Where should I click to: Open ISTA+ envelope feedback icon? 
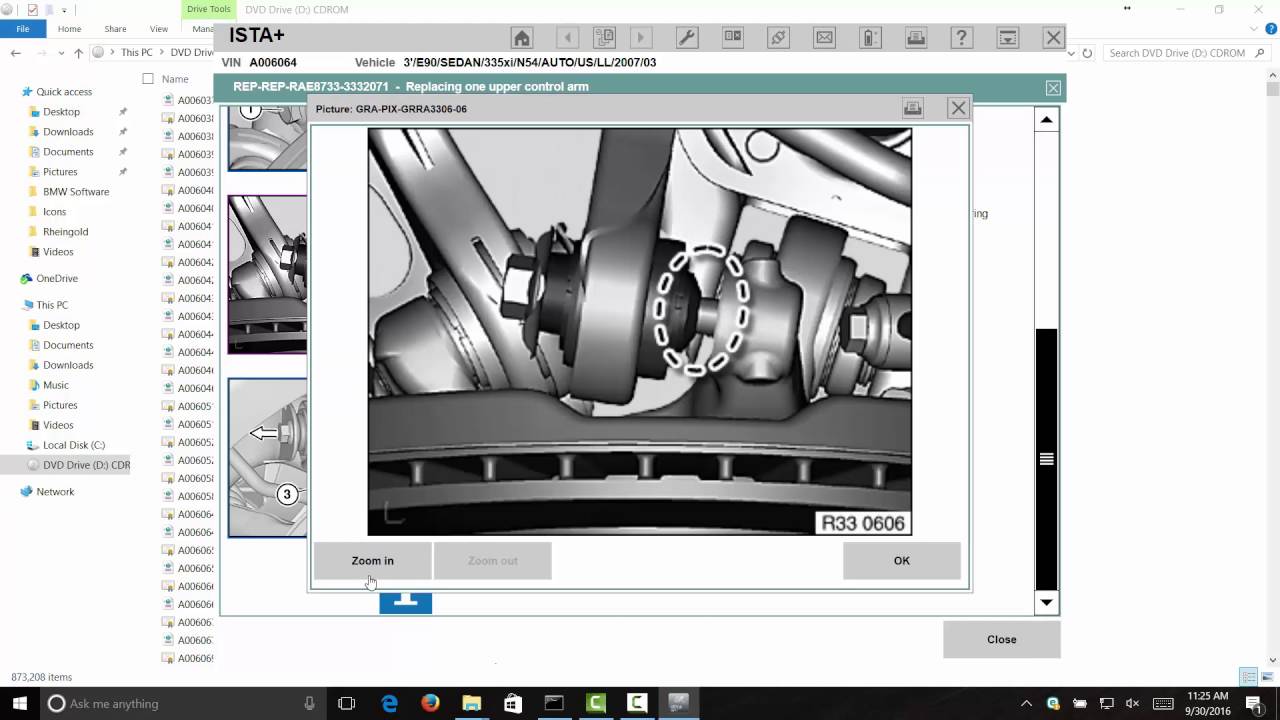[x=824, y=38]
